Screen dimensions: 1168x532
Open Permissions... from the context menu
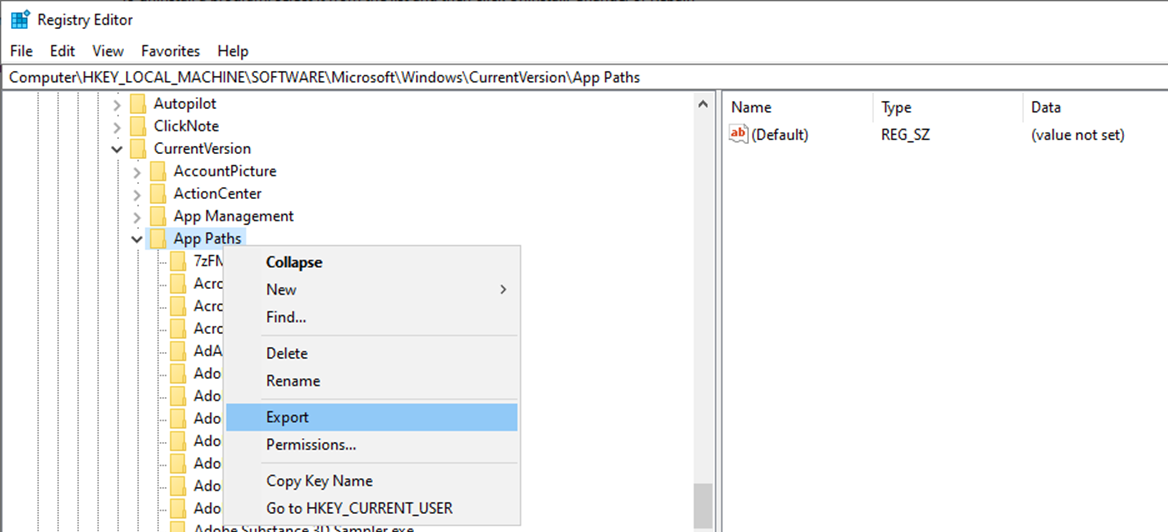click(x=372, y=445)
